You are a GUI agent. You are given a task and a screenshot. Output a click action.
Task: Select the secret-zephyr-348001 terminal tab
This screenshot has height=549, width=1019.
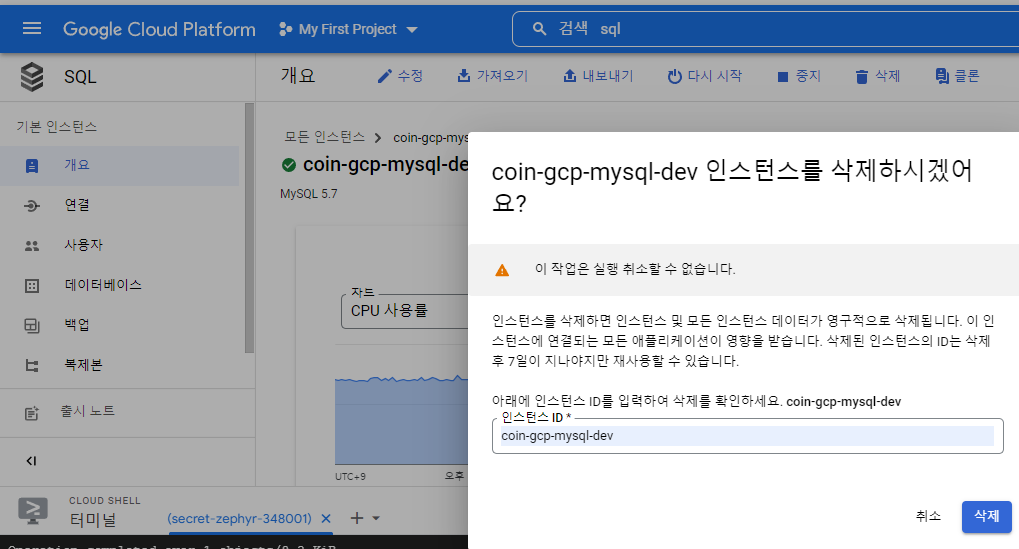point(239,518)
